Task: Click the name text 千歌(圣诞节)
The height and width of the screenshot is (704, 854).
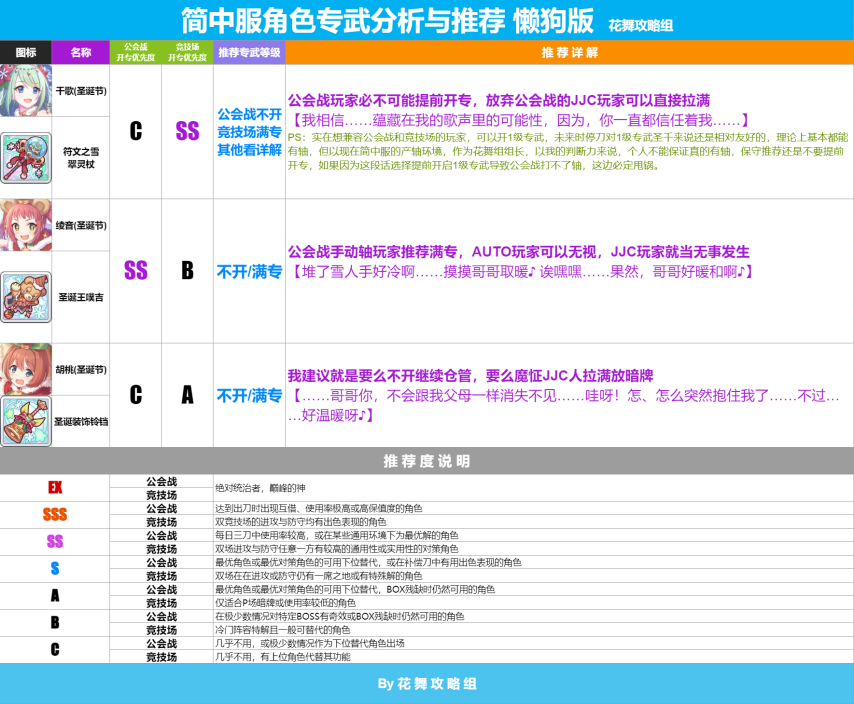Action: [x=81, y=91]
